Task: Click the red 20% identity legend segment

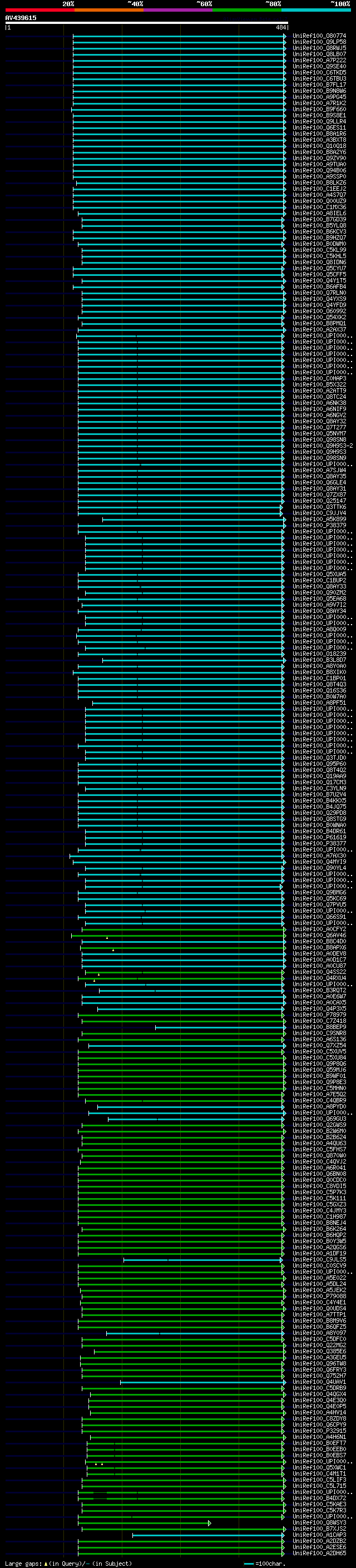Action: 39,10
